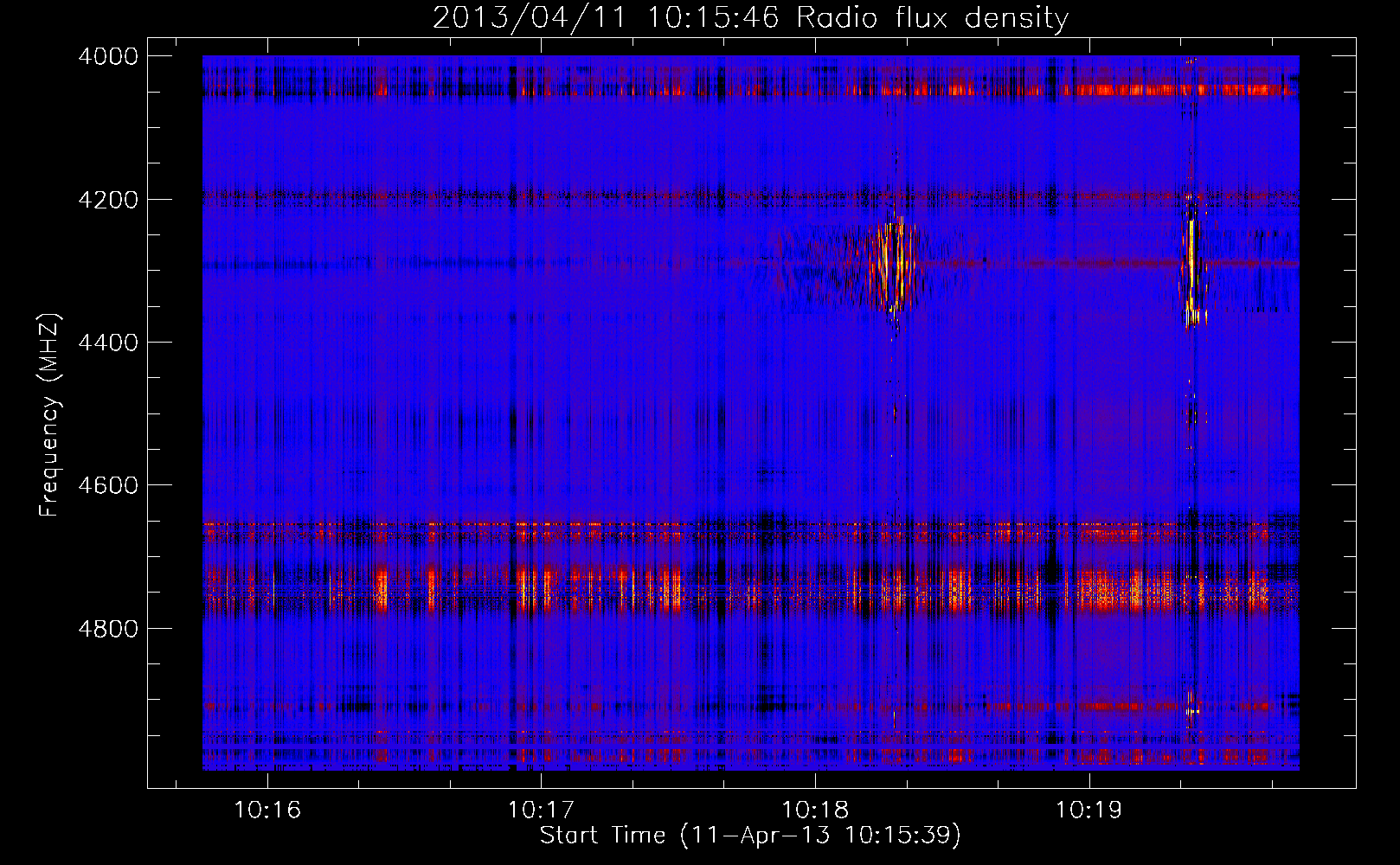
Task: Click the 10:16 time axis label
Action: tap(267, 810)
